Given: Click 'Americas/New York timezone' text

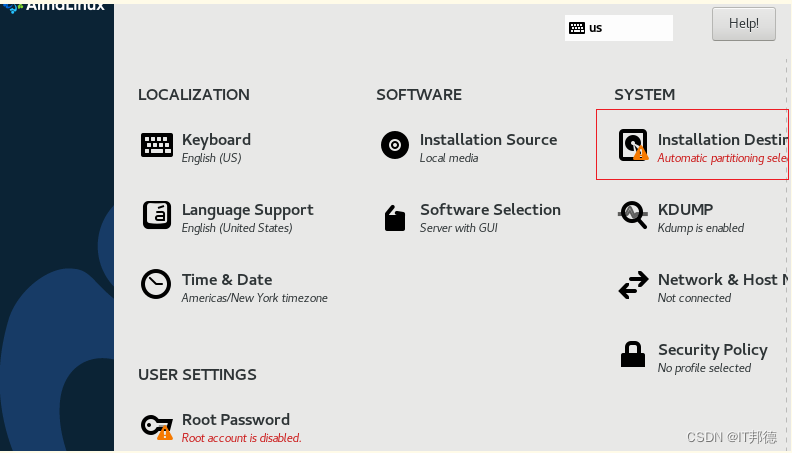Looking at the screenshot, I should pyautogui.click(x=255, y=298).
